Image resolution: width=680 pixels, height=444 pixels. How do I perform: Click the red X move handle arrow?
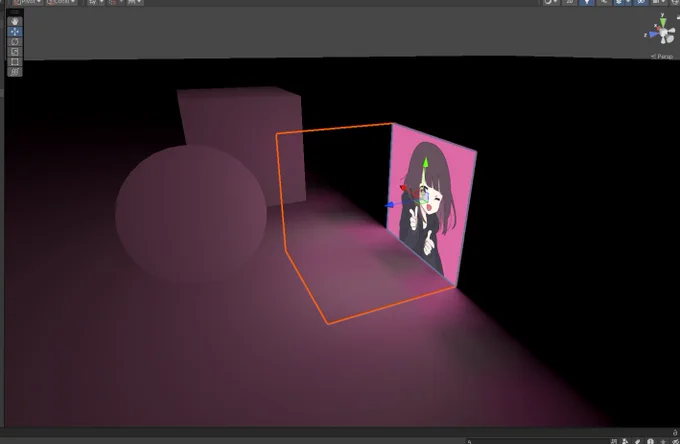pyautogui.click(x=403, y=188)
